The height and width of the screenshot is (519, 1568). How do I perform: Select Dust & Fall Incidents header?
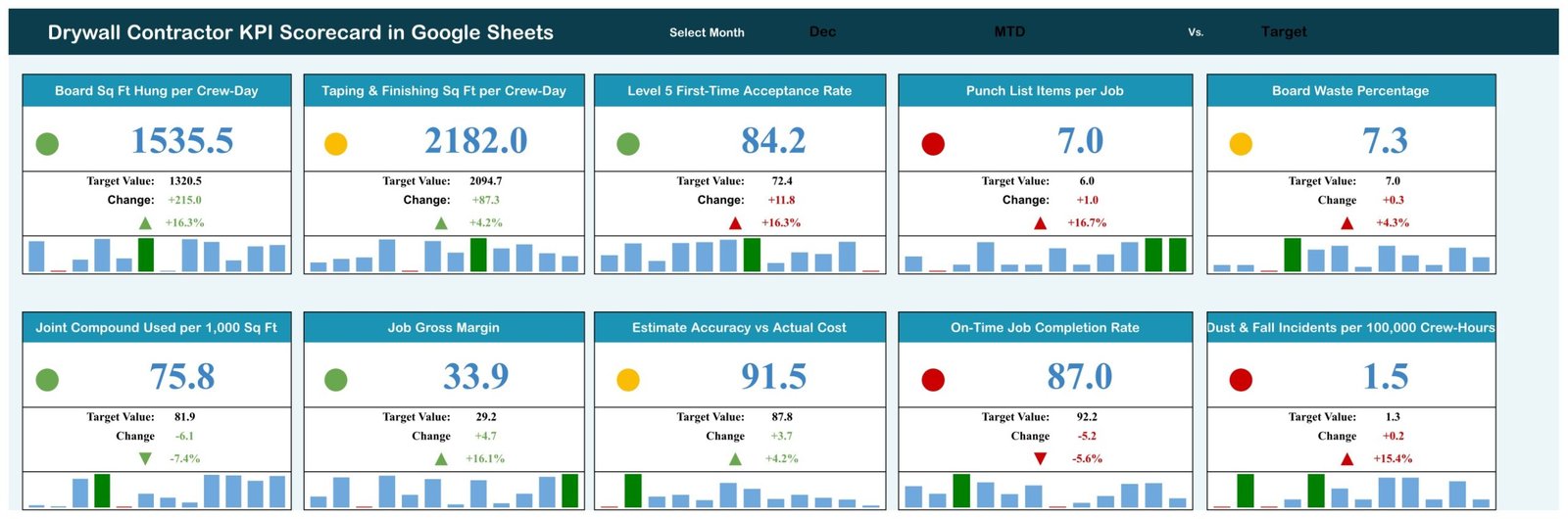pyautogui.click(x=1350, y=328)
